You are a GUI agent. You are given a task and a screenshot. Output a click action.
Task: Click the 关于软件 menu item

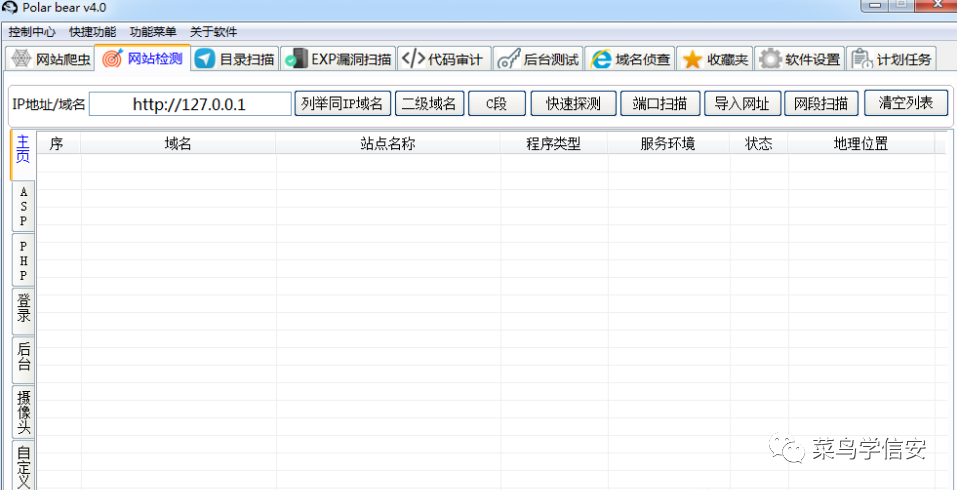tap(213, 32)
